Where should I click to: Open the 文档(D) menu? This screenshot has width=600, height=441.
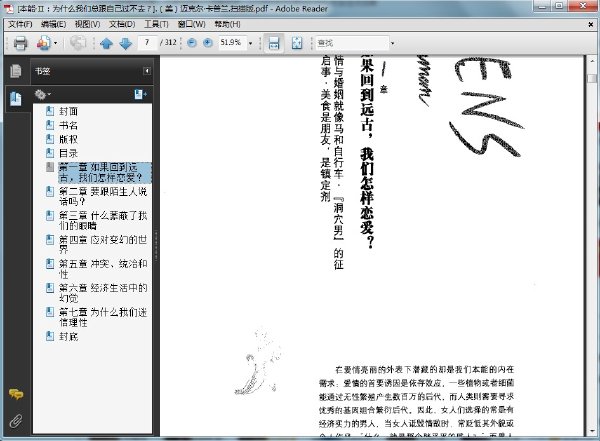tap(122, 24)
